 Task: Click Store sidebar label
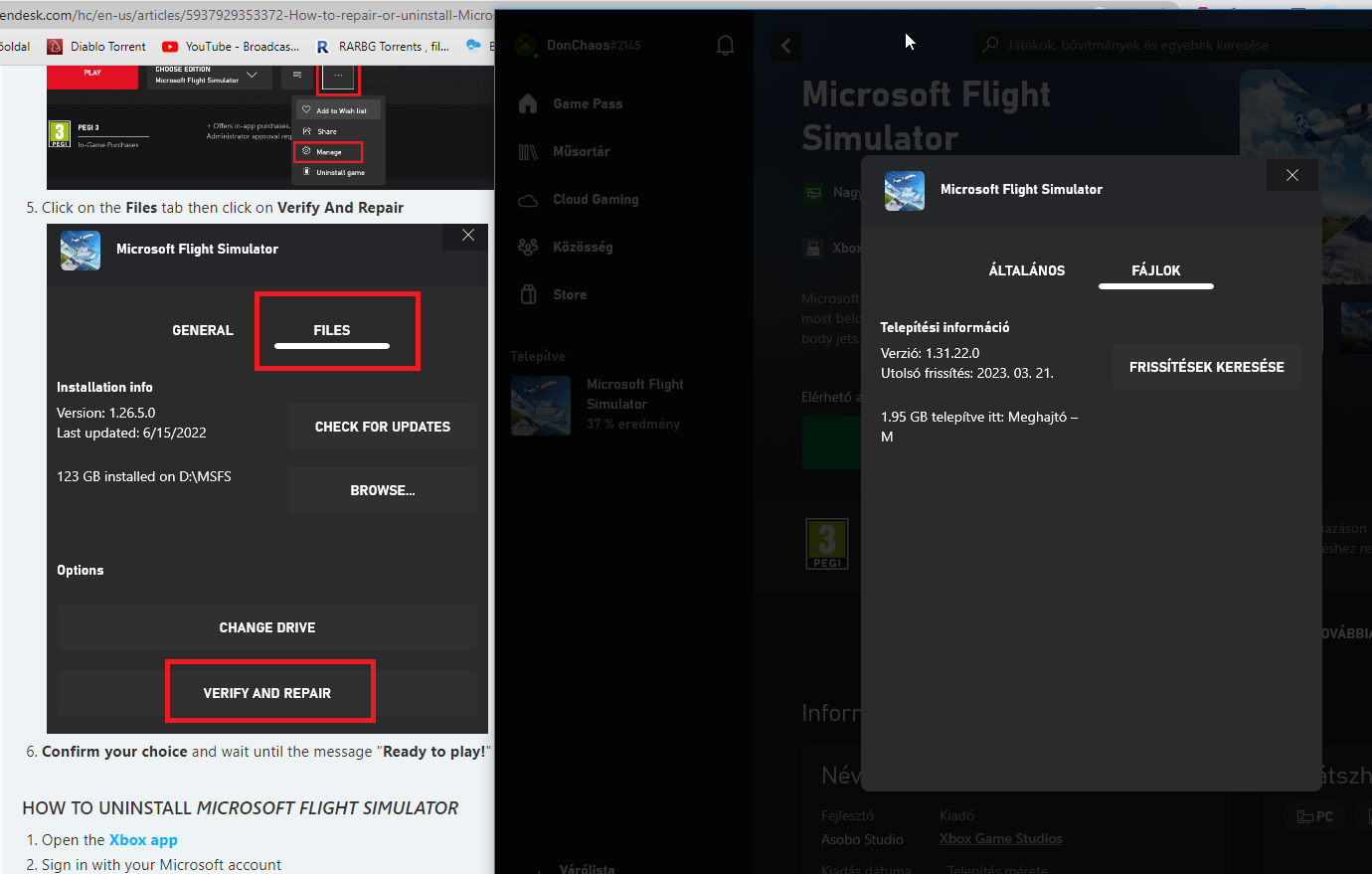pos(570,294)
